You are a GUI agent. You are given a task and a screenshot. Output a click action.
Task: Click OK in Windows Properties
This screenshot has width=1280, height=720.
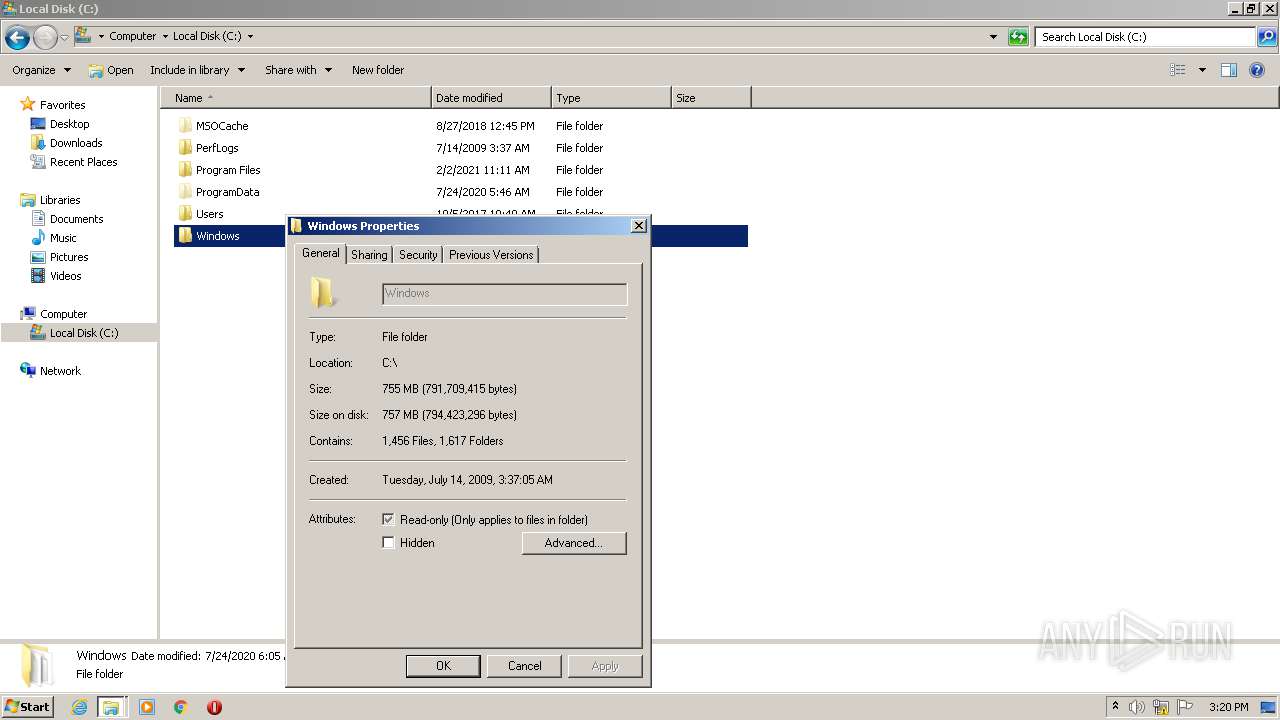pos(443,666)
